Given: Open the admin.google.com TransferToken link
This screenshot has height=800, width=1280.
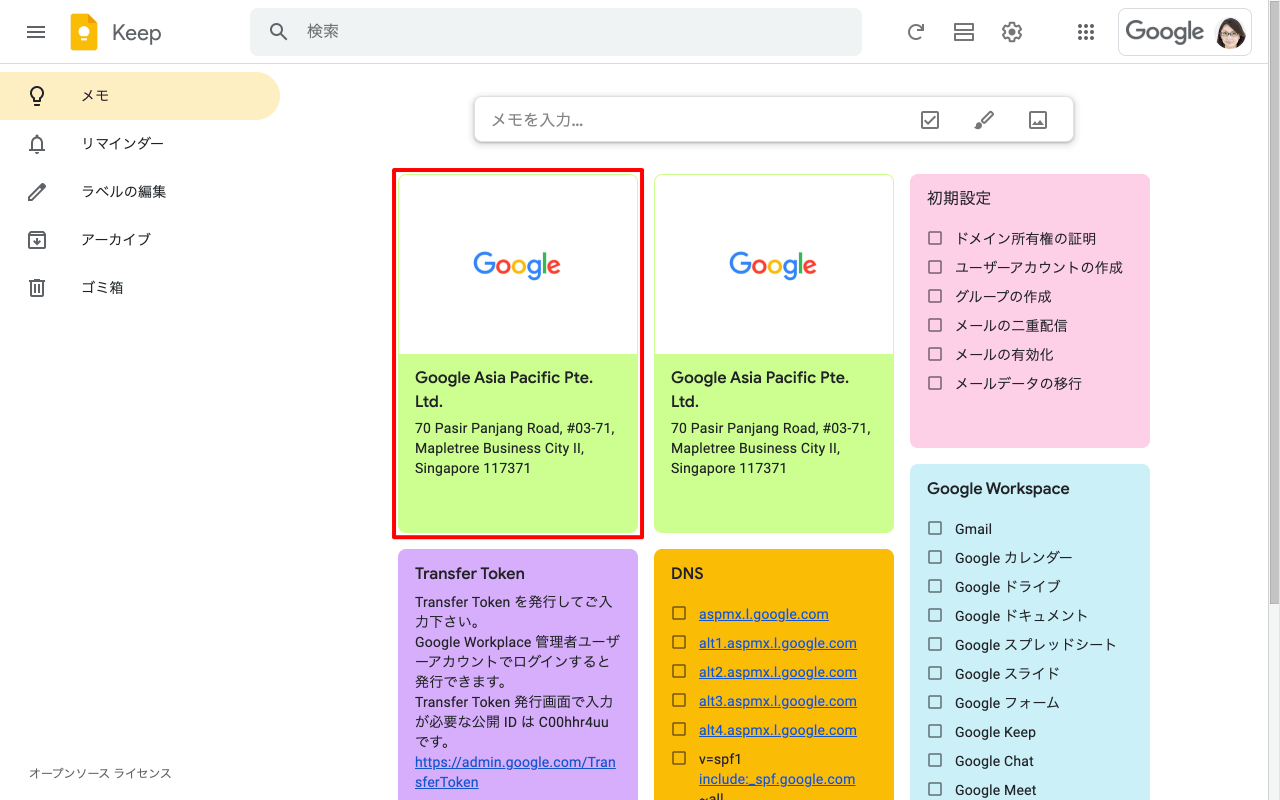Looking at the screenshot, I should (515, 772).
